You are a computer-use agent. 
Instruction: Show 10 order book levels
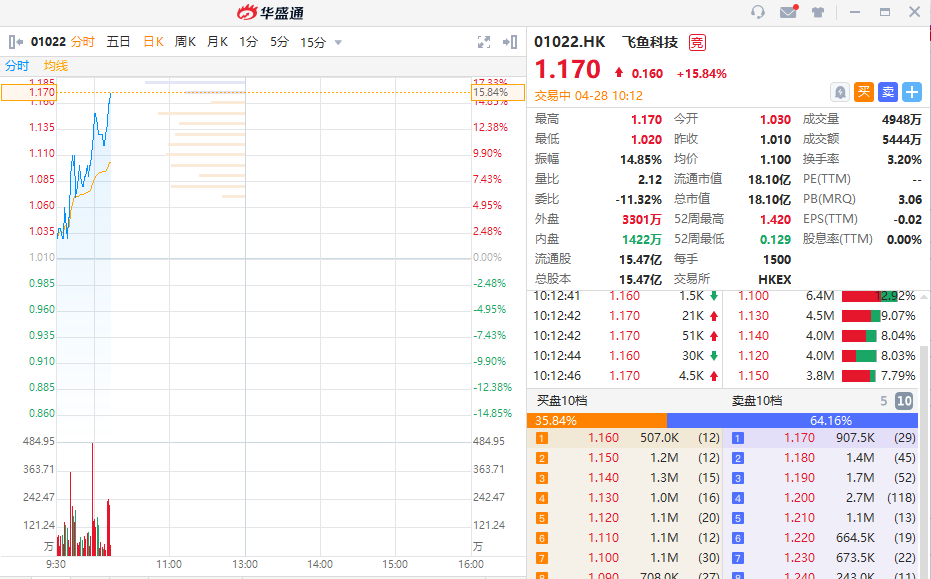(x=904, y=401)
